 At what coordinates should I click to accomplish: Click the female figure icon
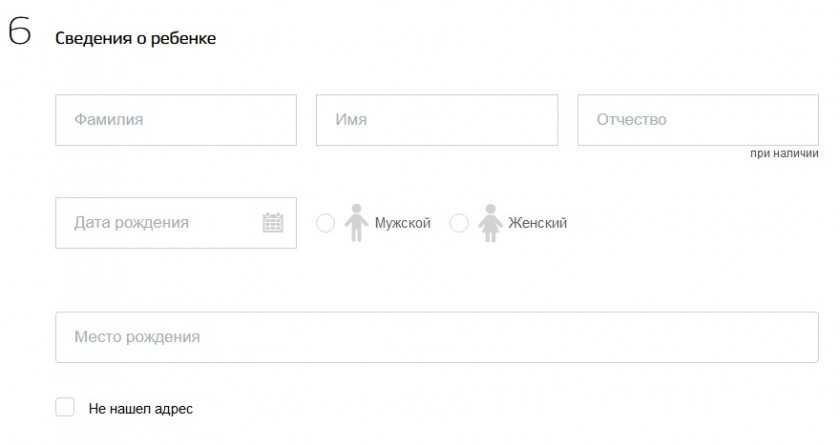point(489,223)
